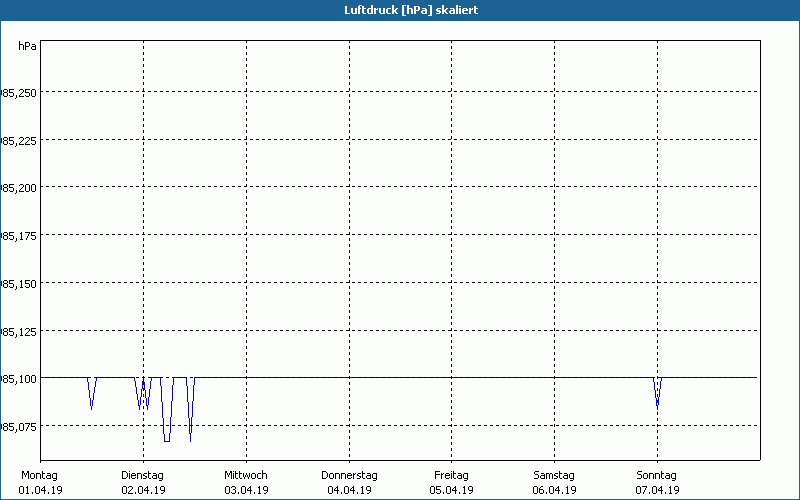Click the chart title 'Luftdruck [hPa] skaliert'

pos(399,10)
